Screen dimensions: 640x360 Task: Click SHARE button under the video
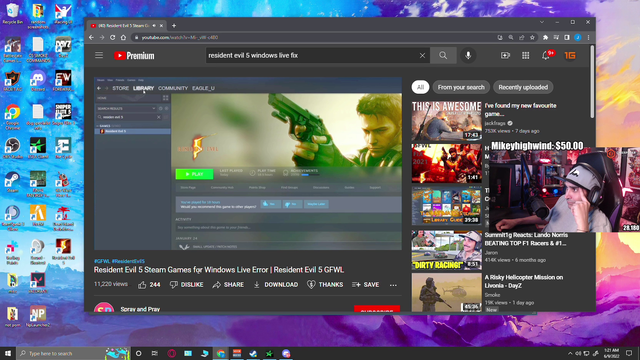228,285
